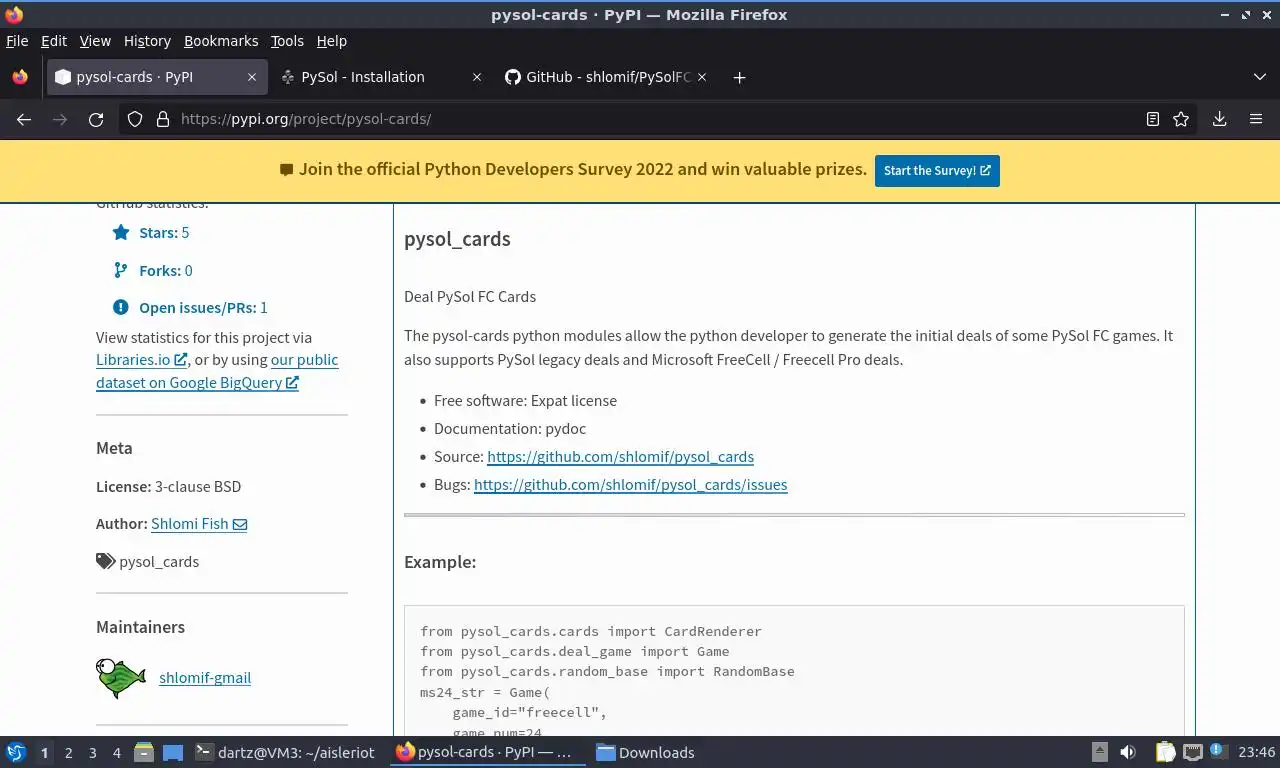Open the File menu
This screenshot has width=1280, height=768.
pyautogui.click(x=17, y=41)
